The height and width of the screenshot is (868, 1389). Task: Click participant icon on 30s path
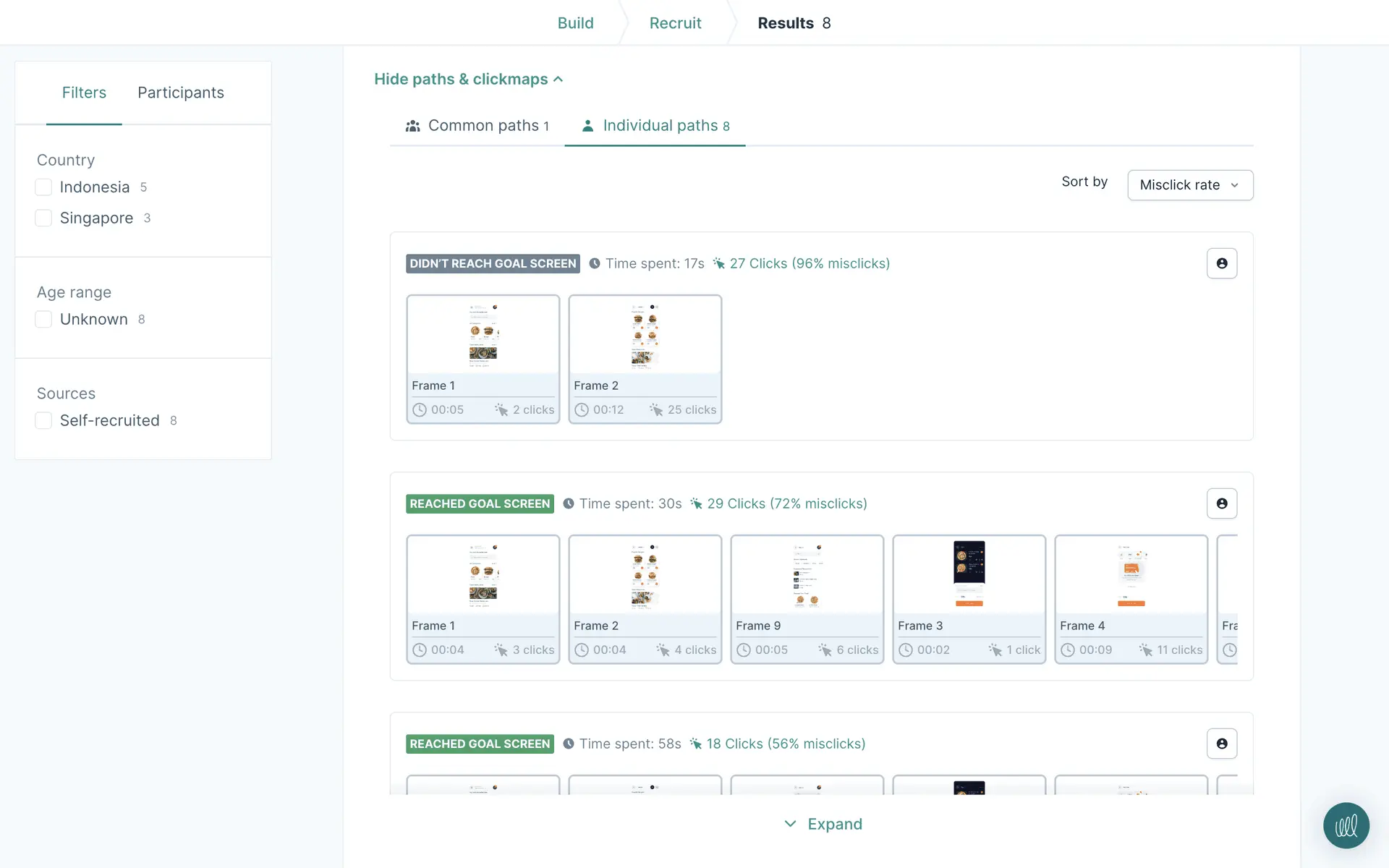[x=1221, y=503]
